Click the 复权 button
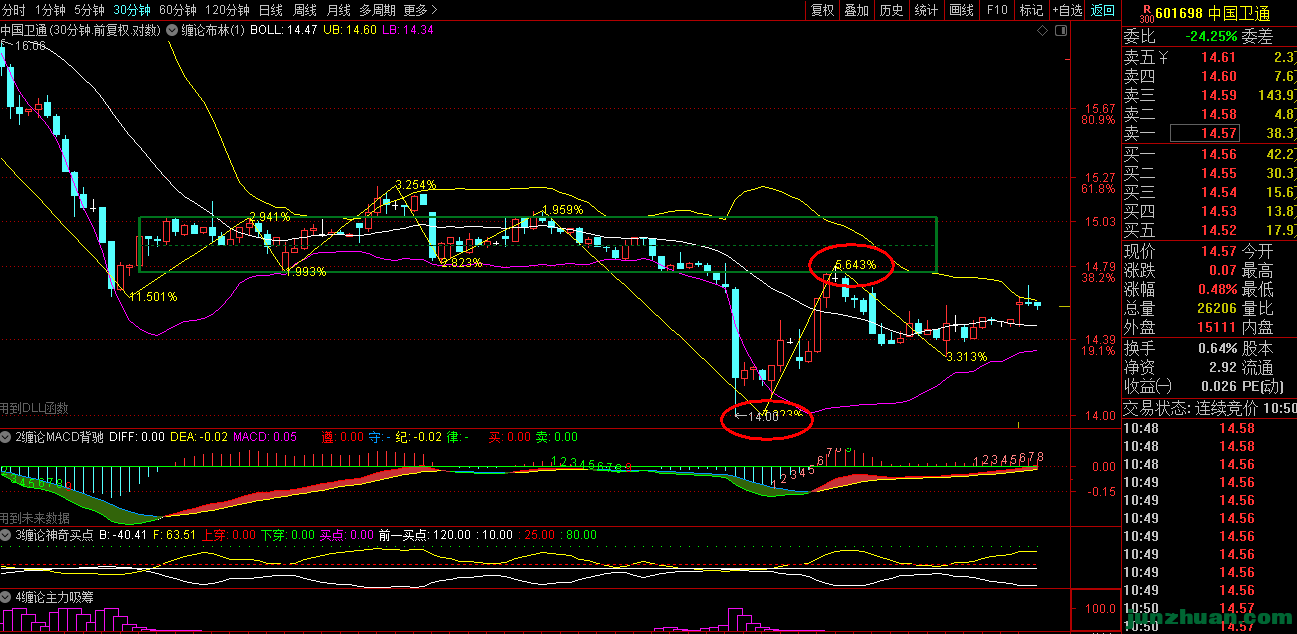 click(x=822, y=10)
